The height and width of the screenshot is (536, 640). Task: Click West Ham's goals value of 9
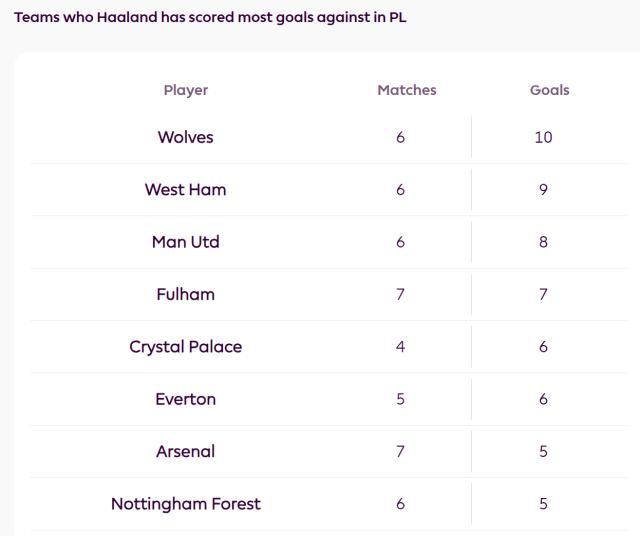click(543, 189)
